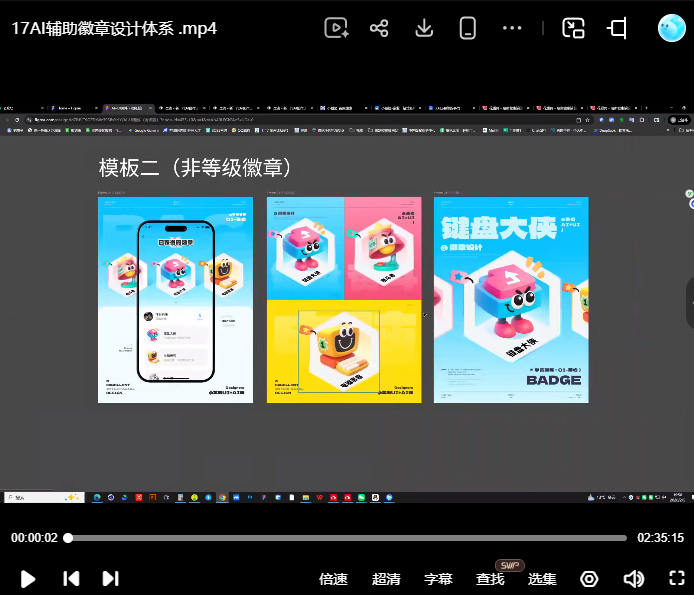Screen dimensions: 694x595
Task: Click the phone mockup template image in video
Action: [x=175, y=300]
